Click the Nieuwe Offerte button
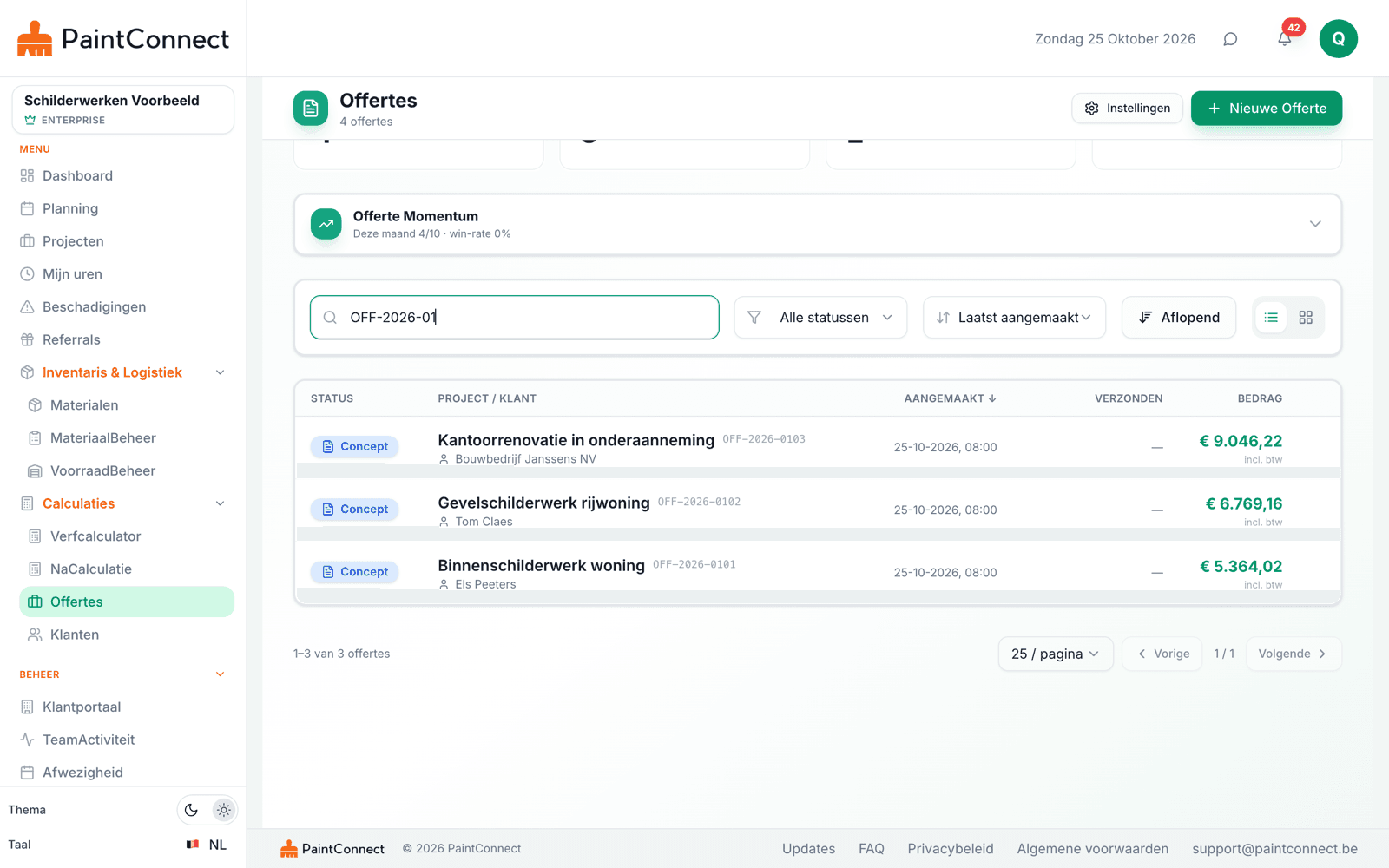This screenshot has height=868, width=1389. point(1267,108)
